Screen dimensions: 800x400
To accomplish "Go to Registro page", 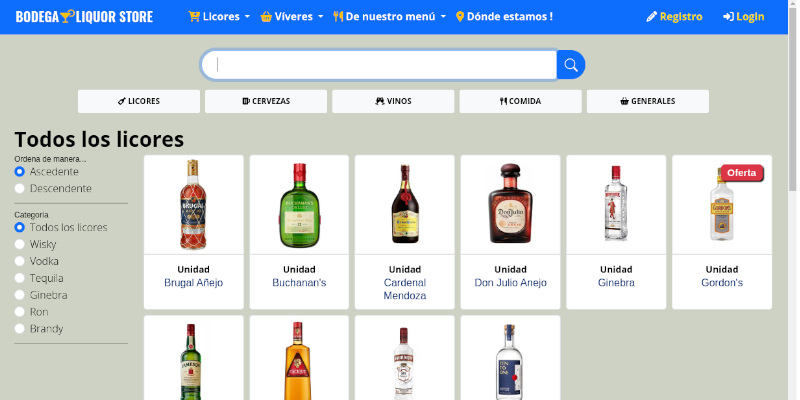I will click(674, 17).
